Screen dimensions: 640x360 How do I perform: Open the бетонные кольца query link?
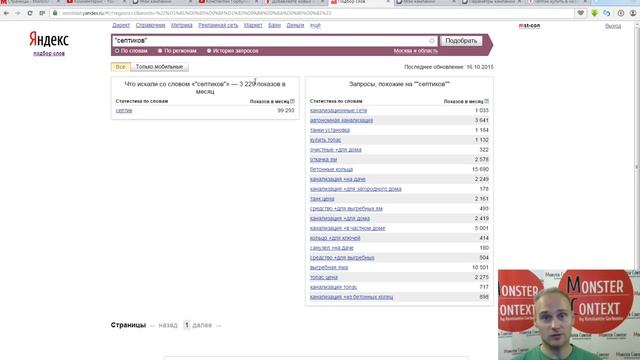pyautogui.click(x=331, y=169)
